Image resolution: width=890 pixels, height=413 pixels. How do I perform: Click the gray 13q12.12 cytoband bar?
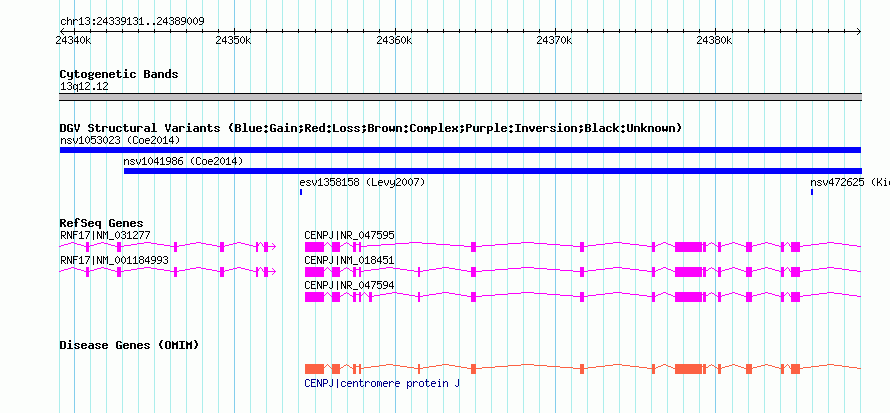(x=460, y=97)
